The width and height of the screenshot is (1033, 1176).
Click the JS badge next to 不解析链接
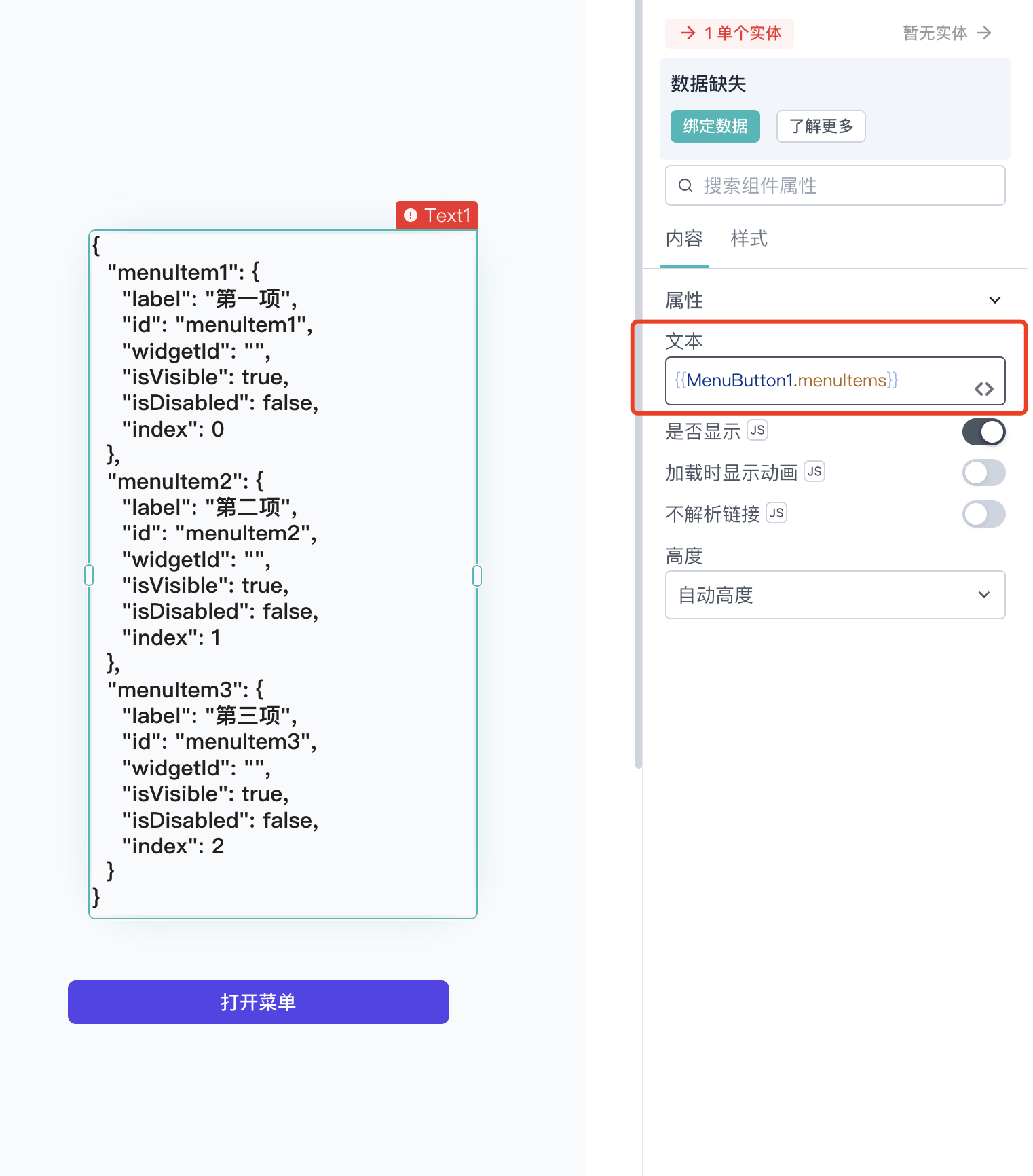point(776,513)
